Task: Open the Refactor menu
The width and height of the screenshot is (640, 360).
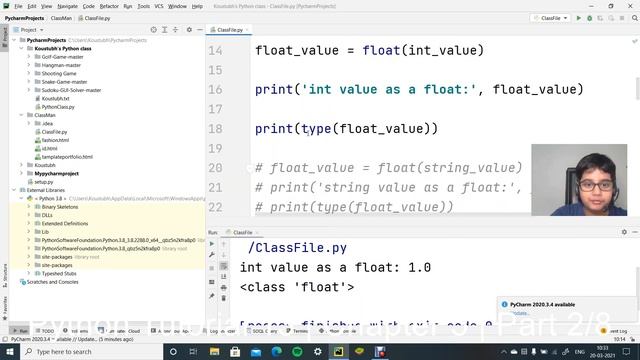Action: point(109,6)
